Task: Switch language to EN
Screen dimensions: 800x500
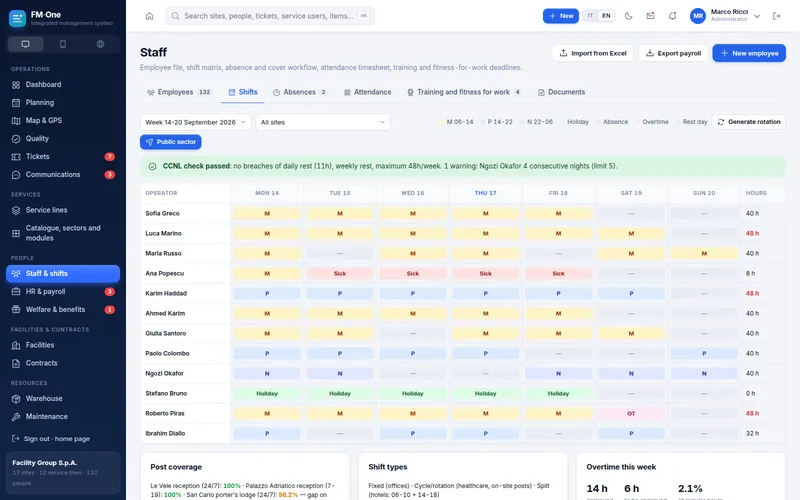Action: [606, 16]
